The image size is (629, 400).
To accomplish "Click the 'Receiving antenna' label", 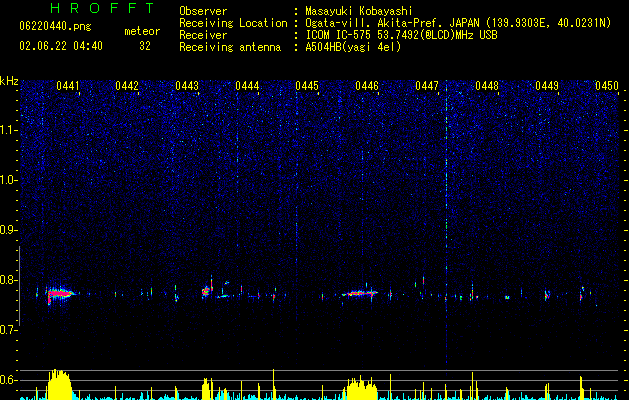I will (230, 47).
